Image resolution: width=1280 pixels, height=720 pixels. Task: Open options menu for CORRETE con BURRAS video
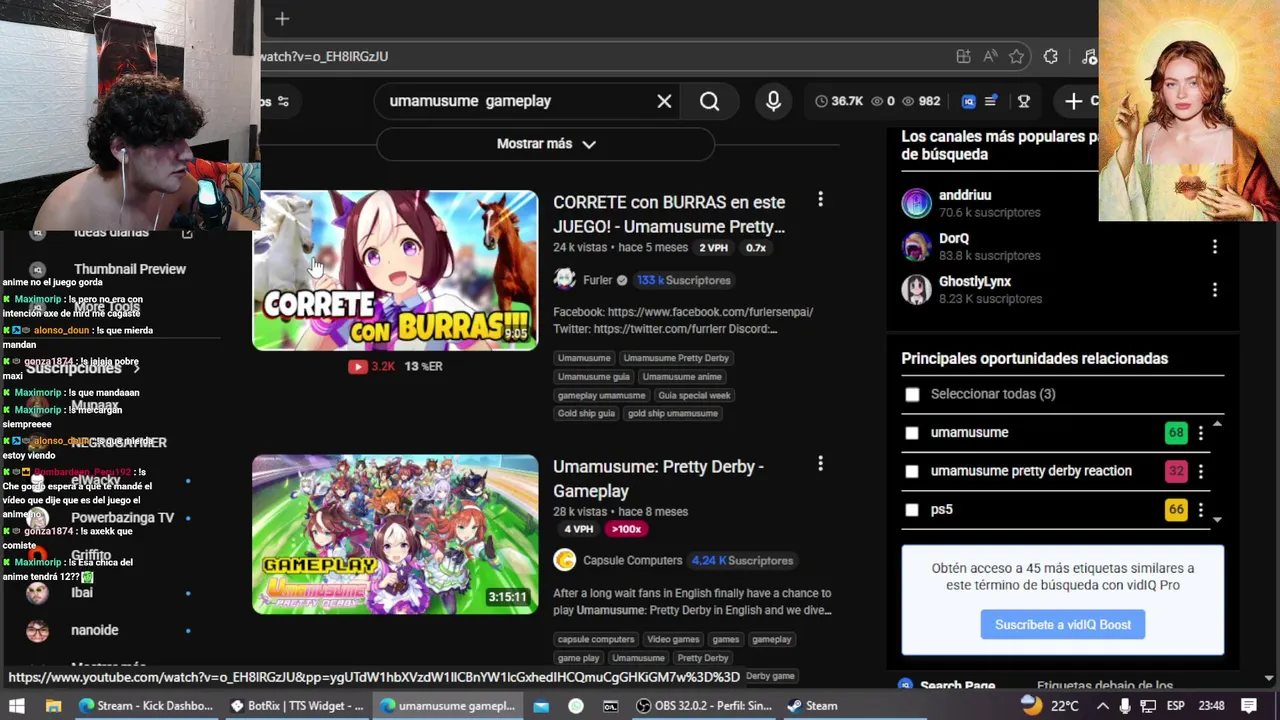820,200
